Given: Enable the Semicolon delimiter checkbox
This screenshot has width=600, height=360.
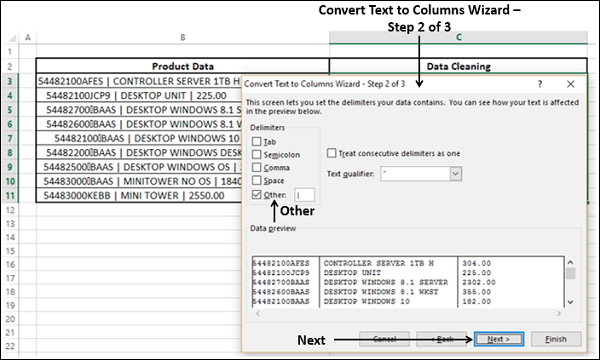Looking at the screenshot, I should pyautogui.click(x=257, y=155).
